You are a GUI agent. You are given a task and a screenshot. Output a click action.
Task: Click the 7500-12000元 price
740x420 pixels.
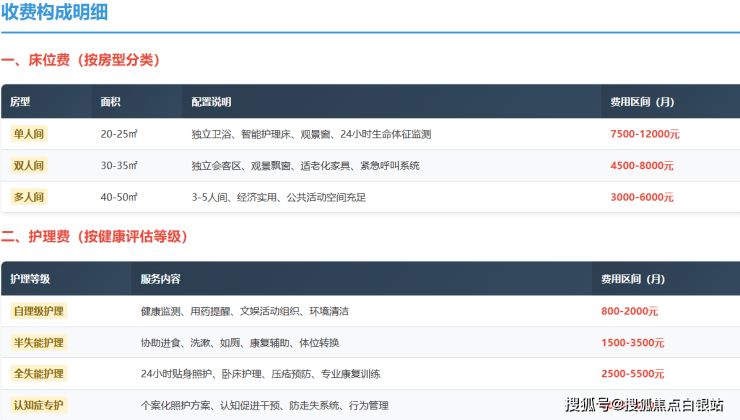coord(645,134)
